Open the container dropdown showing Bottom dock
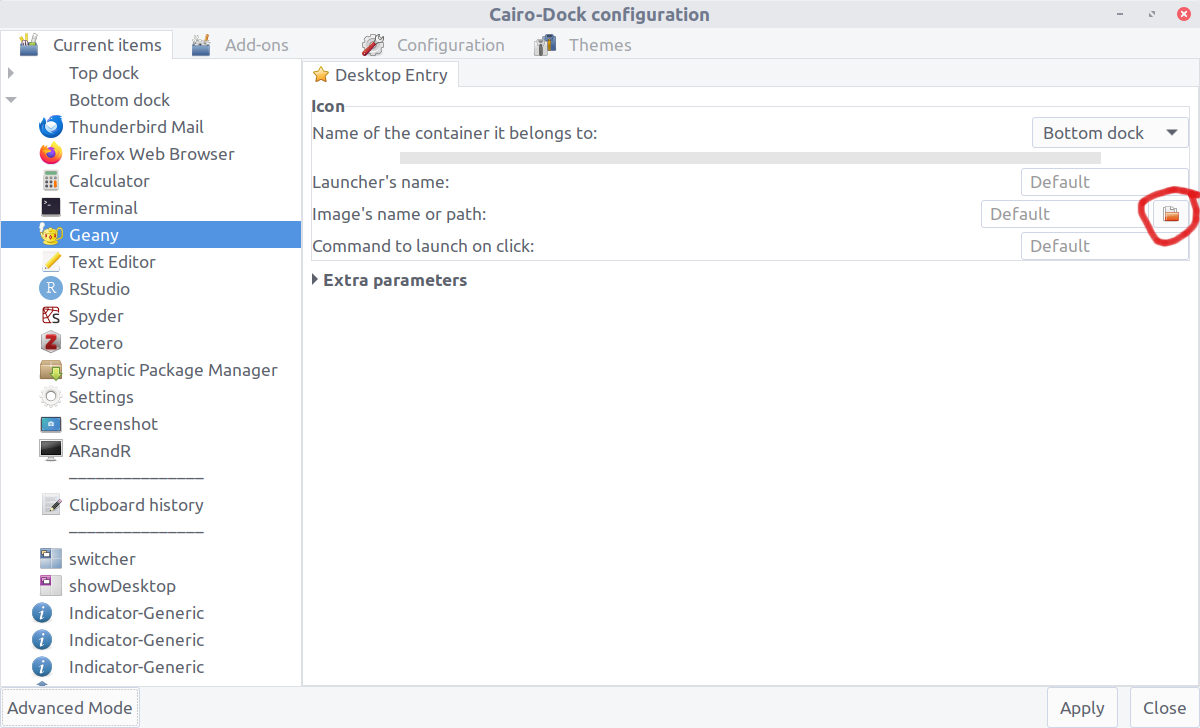The image size is (1200, 728). pyautogui.click(x=1110, y=132)
